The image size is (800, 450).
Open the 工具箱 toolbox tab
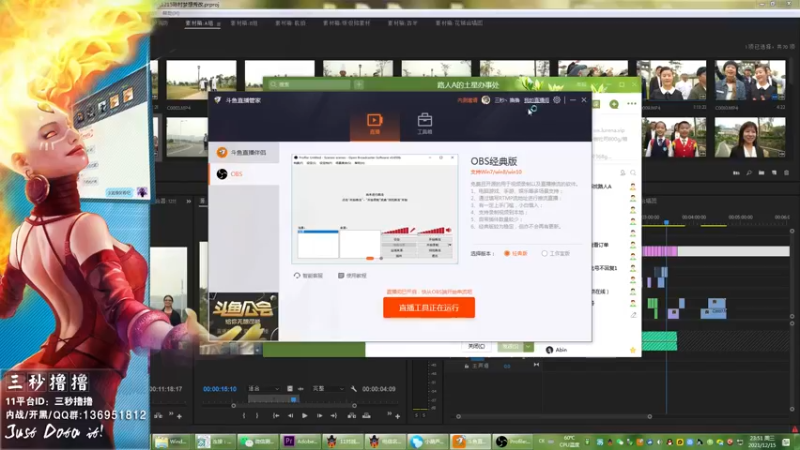coord(424,124)
